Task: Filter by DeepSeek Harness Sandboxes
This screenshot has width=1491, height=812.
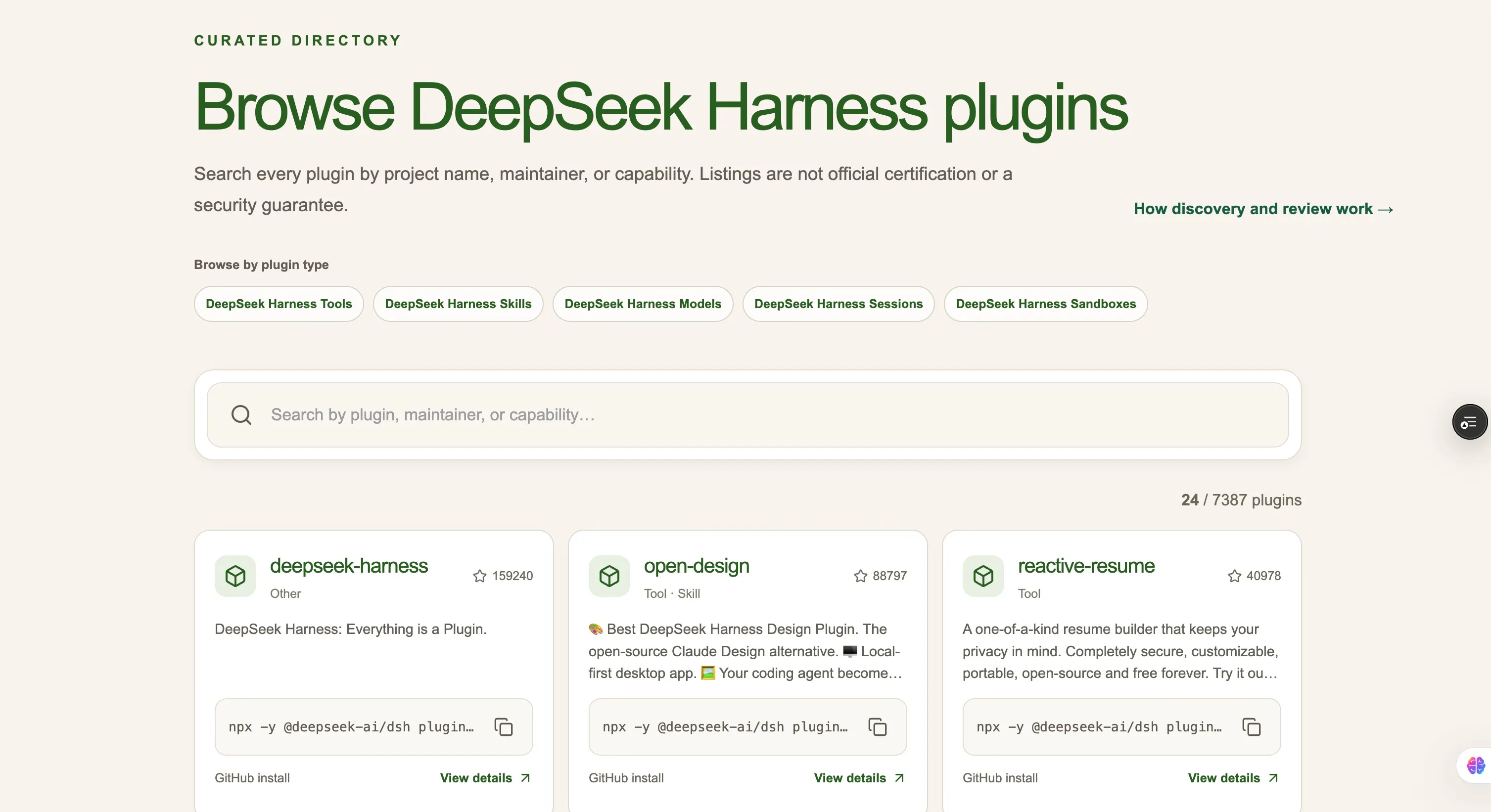Action: (1046, 304)
